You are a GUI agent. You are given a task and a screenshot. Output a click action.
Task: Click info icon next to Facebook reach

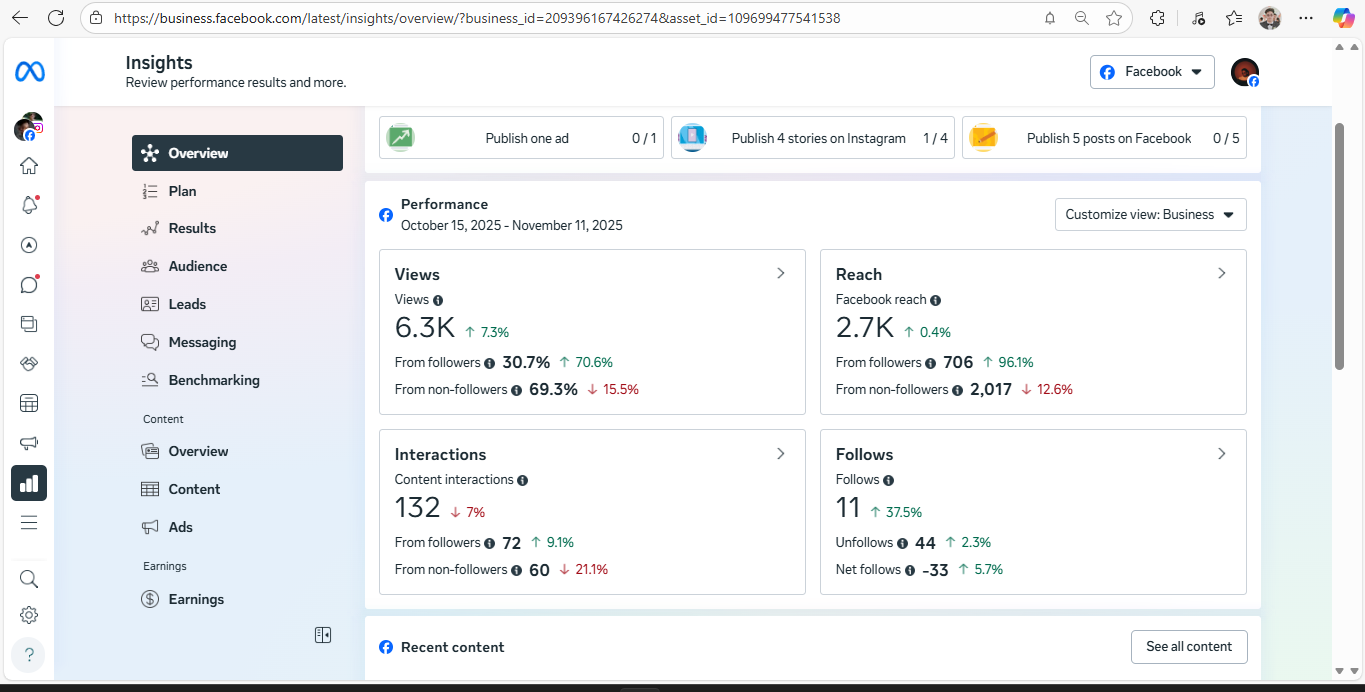tap(936, 300)
